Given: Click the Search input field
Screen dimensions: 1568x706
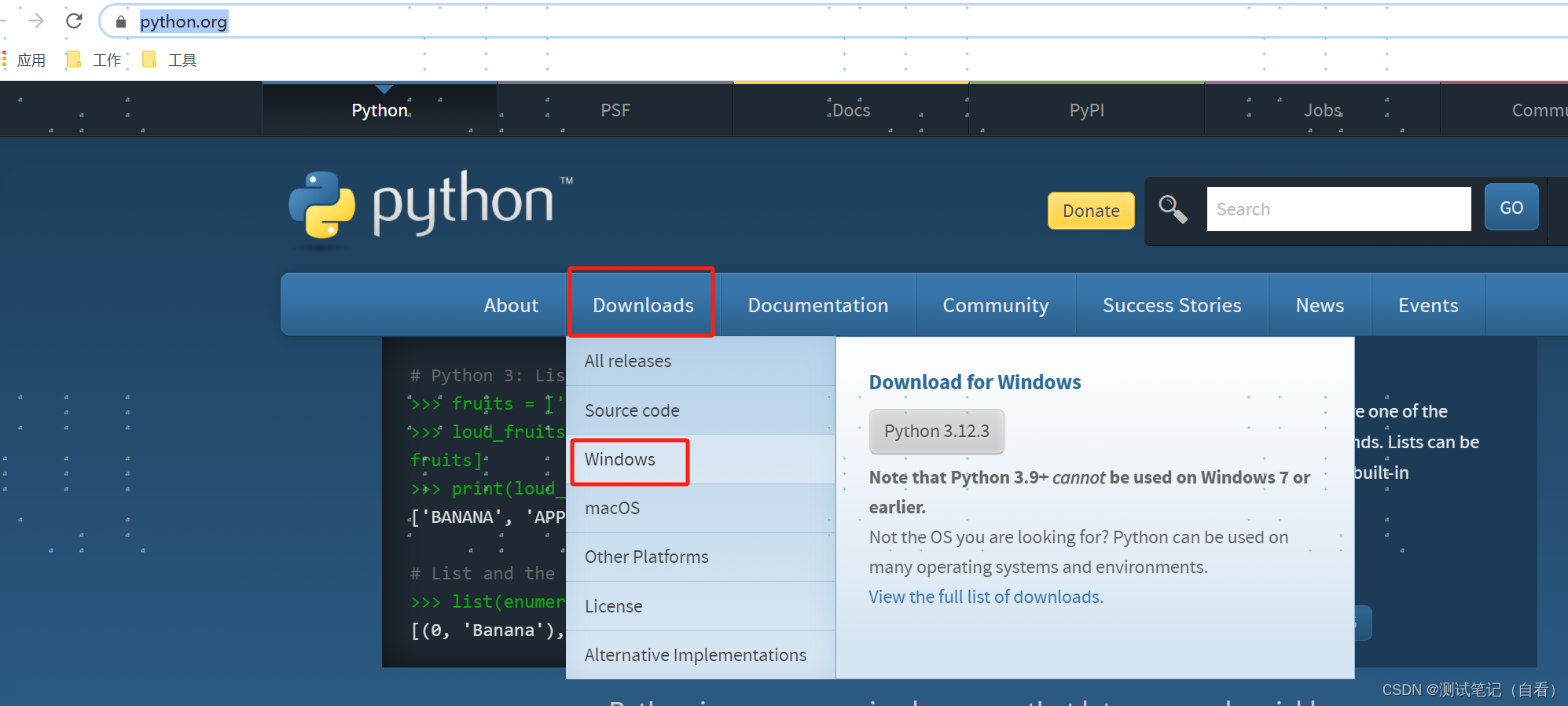Looking at the screenshot, I should coord(1338,209).
